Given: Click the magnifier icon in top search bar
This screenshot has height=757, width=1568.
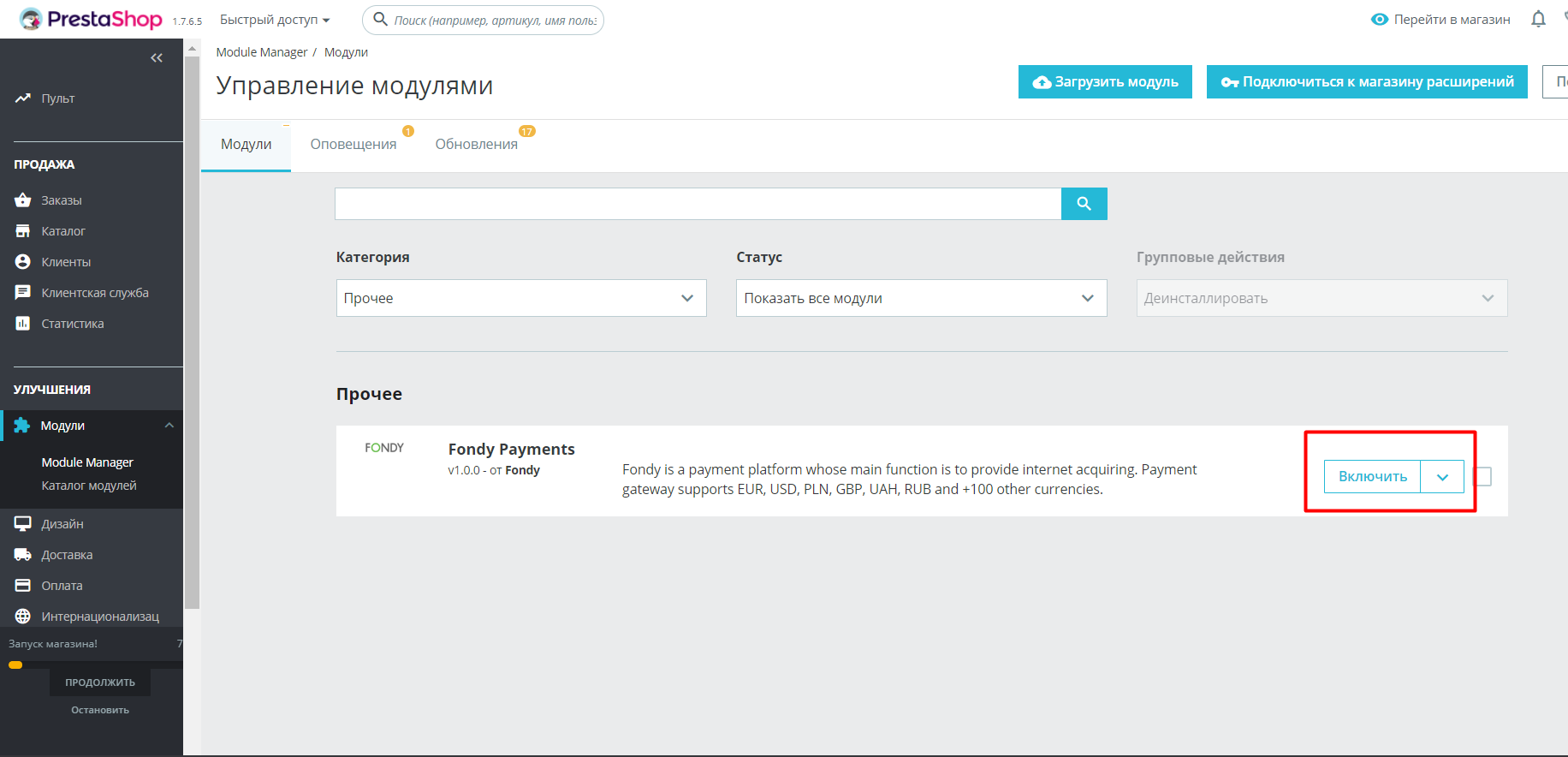Looking at the screenshot, I should coord(381,19).
